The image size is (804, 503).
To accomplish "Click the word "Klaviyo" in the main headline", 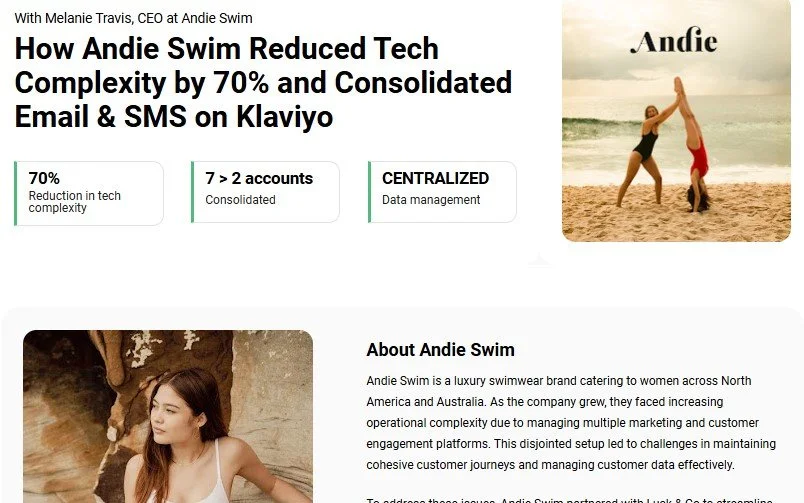I will (285, 116).
